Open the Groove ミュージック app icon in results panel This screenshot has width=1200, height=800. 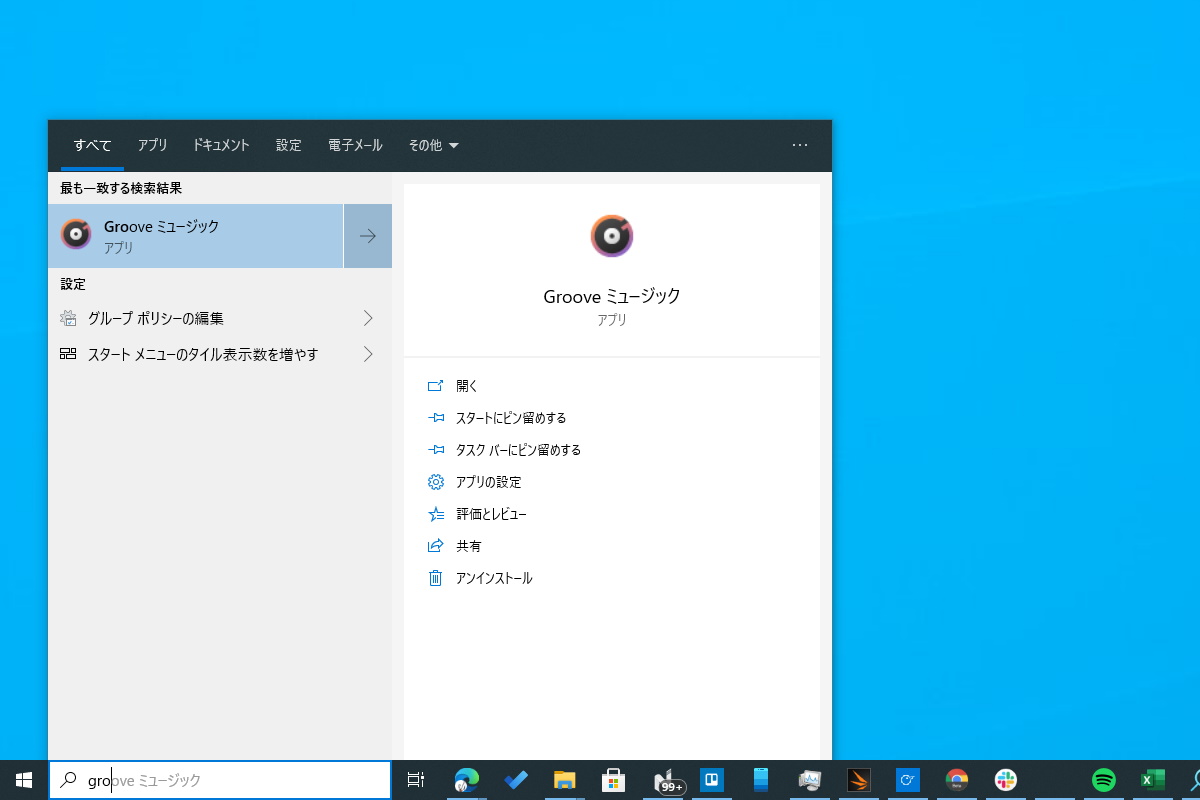click(612, 236)
